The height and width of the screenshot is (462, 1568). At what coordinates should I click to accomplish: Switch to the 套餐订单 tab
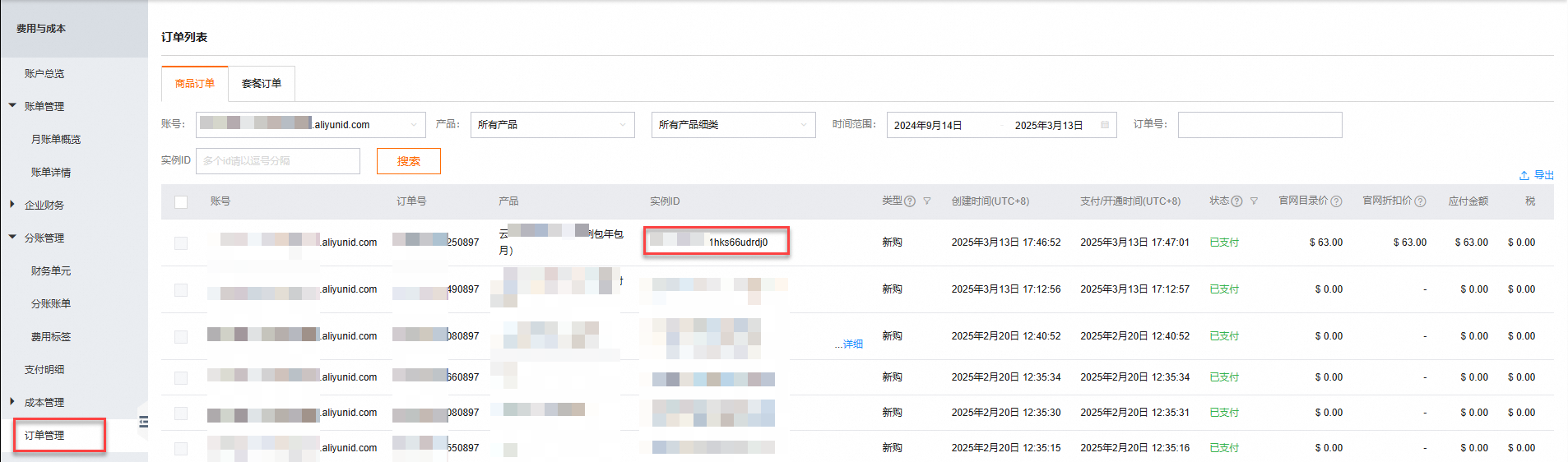tap(262, 84)
